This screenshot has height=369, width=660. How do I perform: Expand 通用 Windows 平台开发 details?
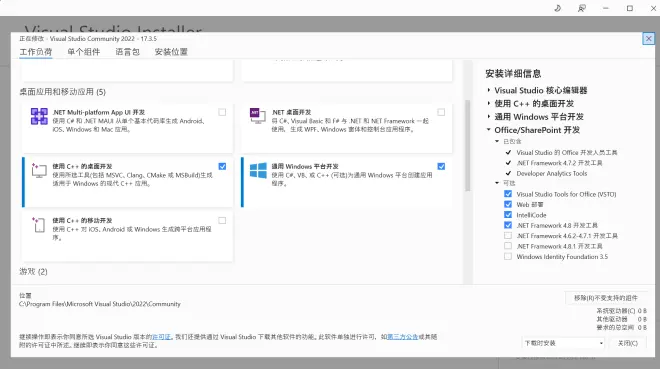coord(489,117)
